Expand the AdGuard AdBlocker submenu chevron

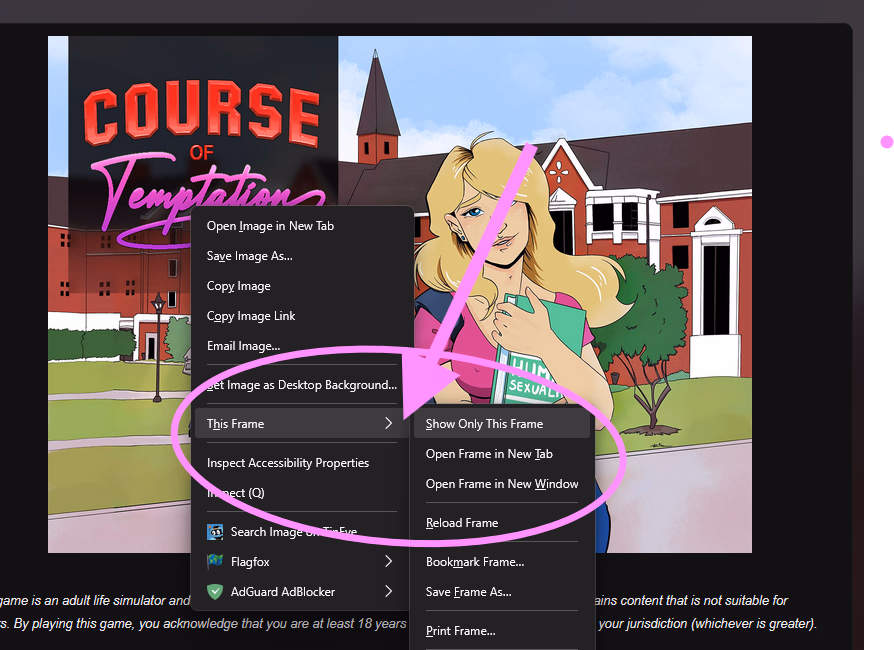pyautogui.click(x=388, y=591)
